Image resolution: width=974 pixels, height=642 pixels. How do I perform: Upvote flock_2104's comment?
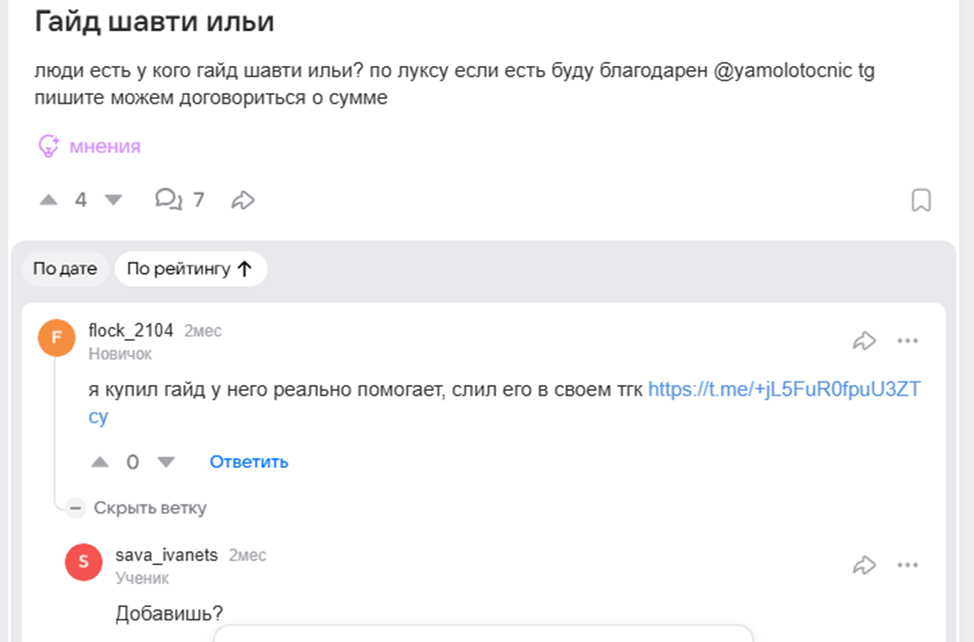coord(100,462)
